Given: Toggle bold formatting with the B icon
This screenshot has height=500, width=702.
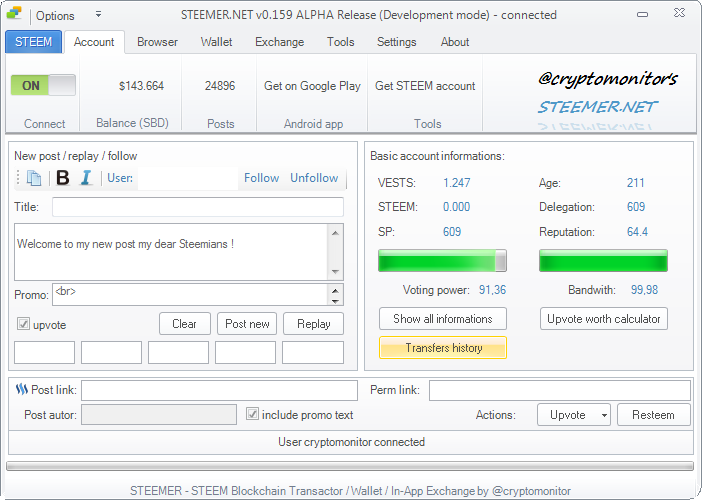Looking at the screenshot, I should pyautogui.click(x=63, y=178).
